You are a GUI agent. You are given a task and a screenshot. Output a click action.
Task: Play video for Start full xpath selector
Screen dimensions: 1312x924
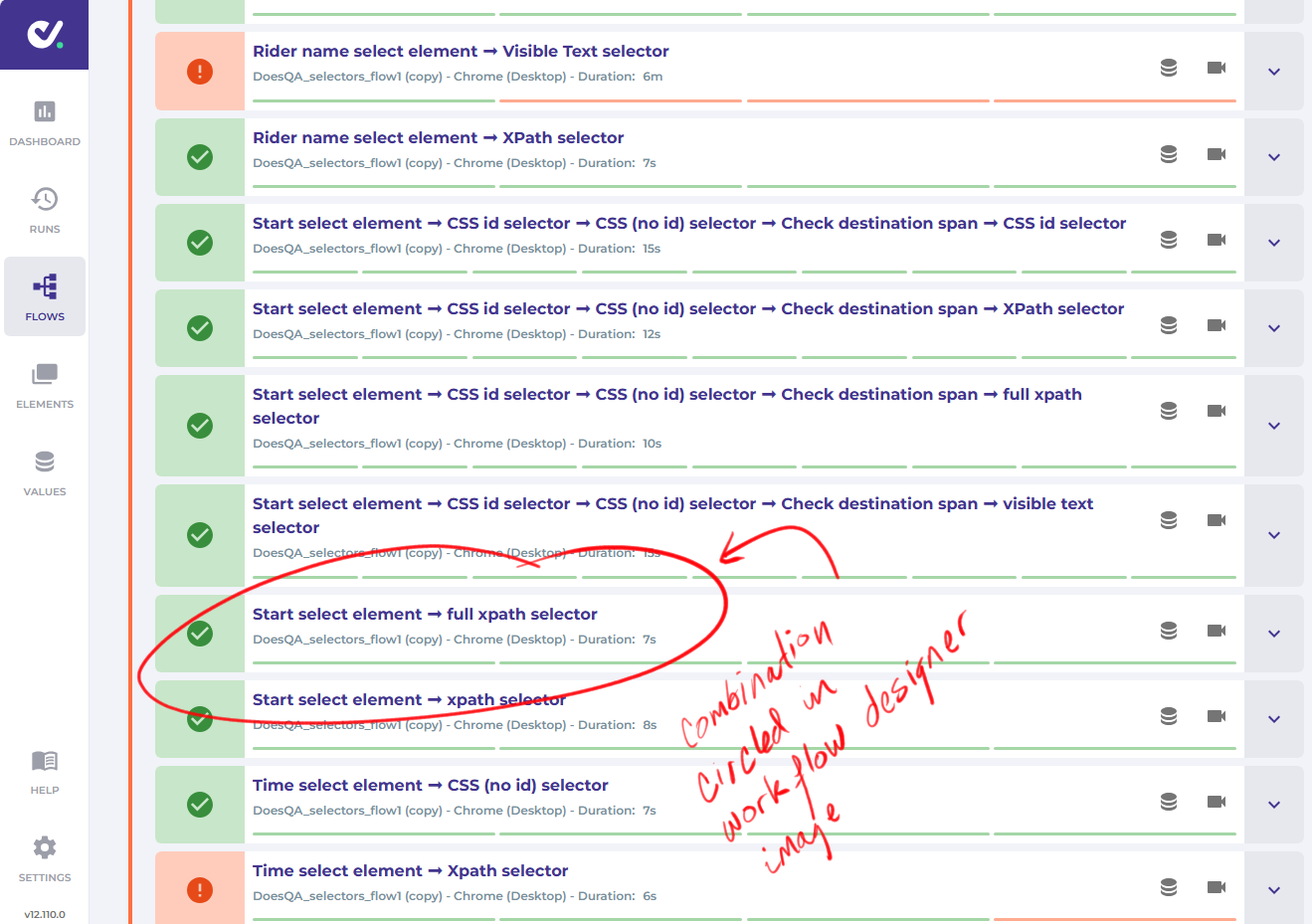click(x=1217, y=631)
